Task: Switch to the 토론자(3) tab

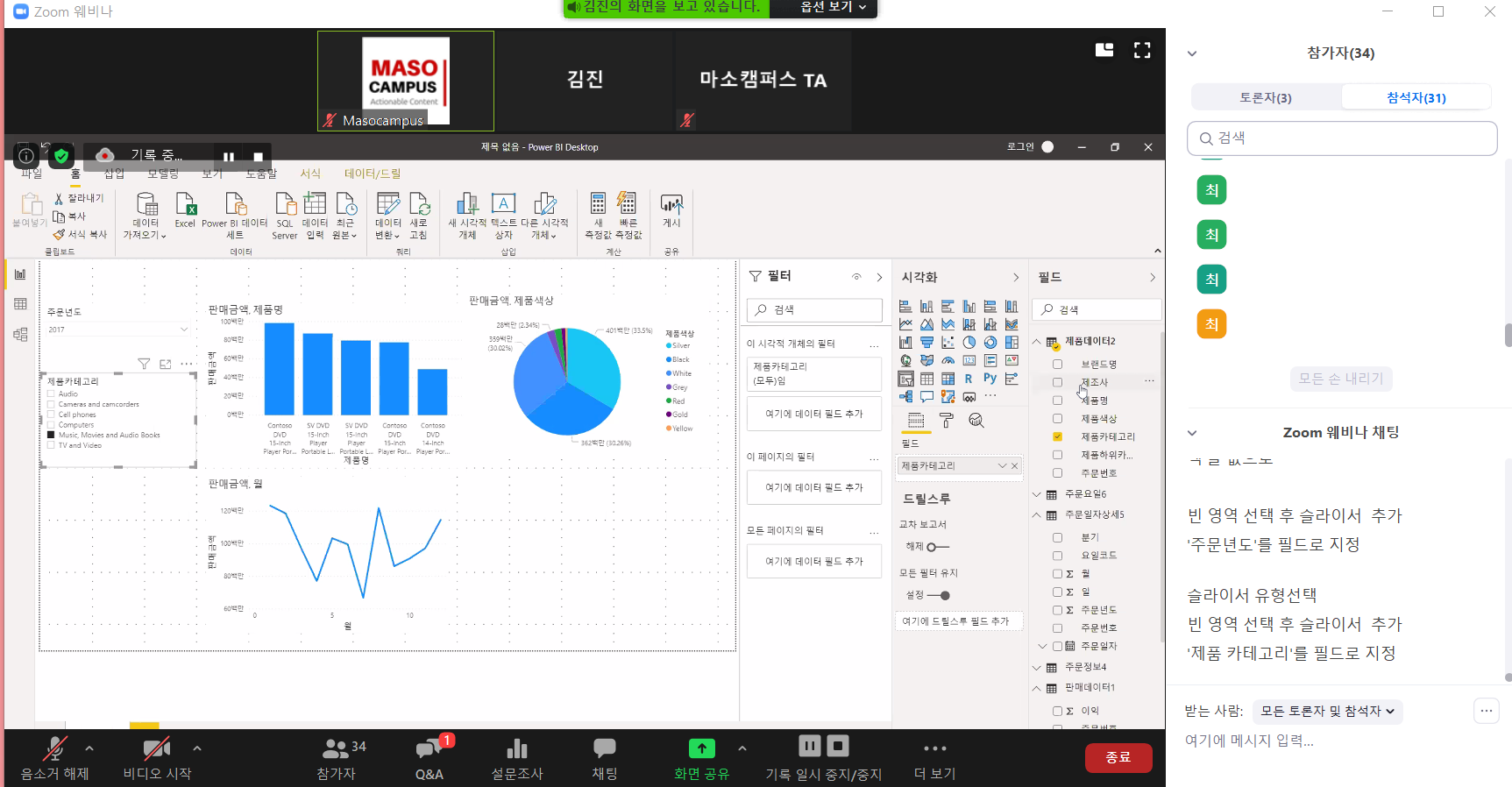Action: pos(1265,97)
